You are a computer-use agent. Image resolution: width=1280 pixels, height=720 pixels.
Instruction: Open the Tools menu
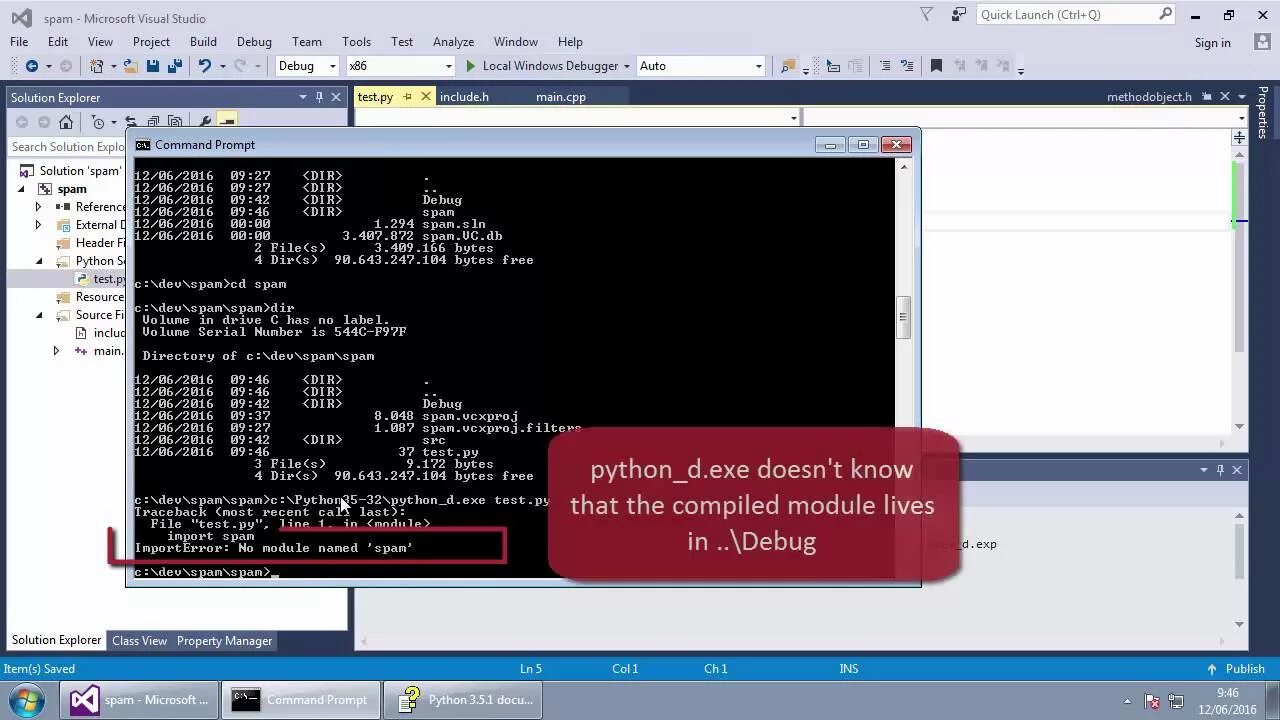tap(356, 42)
